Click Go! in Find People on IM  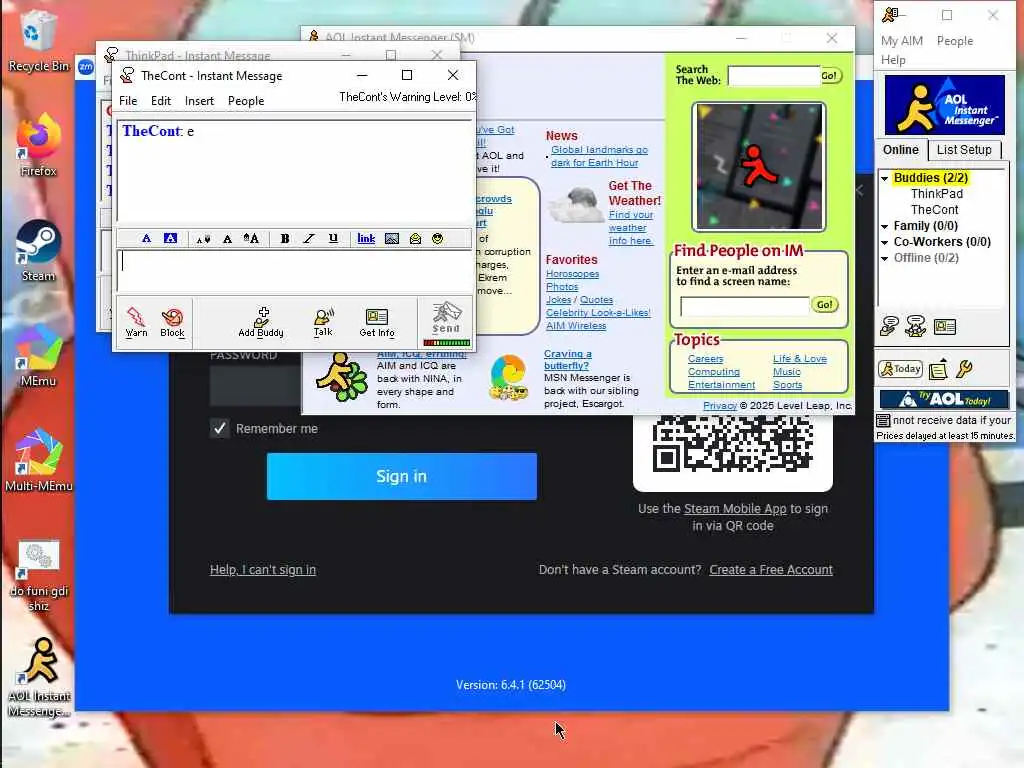click(824, 304)
